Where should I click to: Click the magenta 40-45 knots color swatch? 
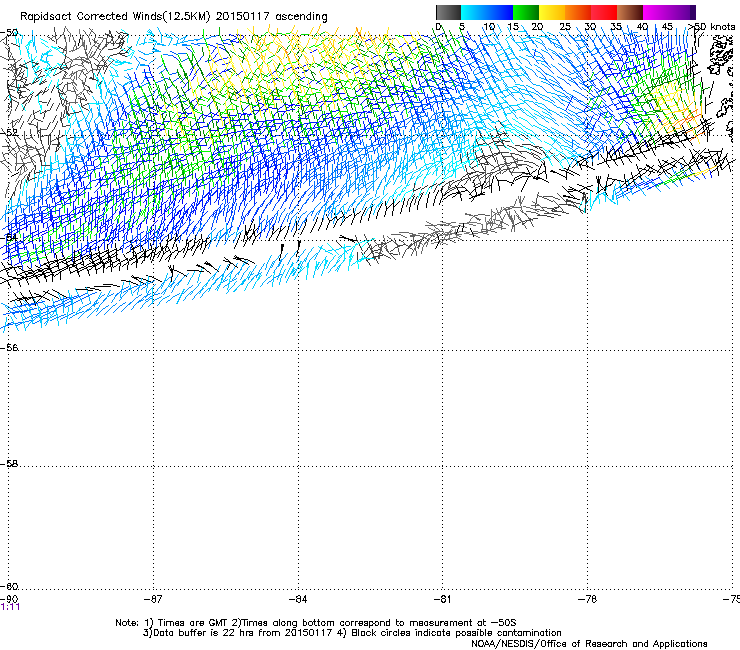[656, 12]
